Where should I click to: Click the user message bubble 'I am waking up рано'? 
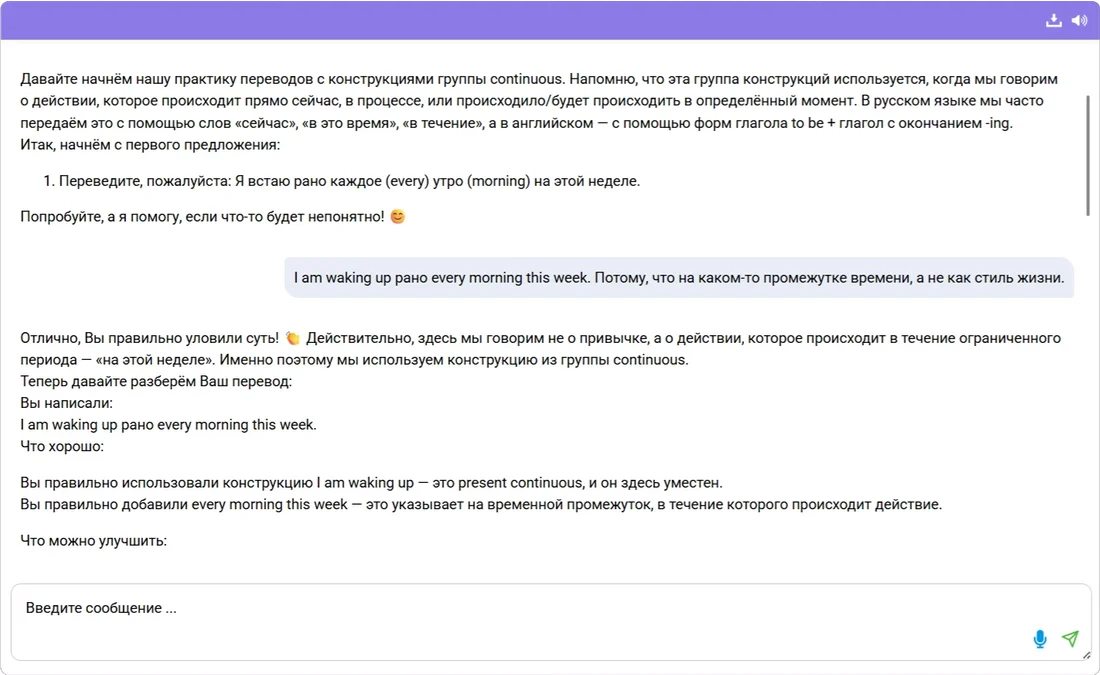coord(678,278)
